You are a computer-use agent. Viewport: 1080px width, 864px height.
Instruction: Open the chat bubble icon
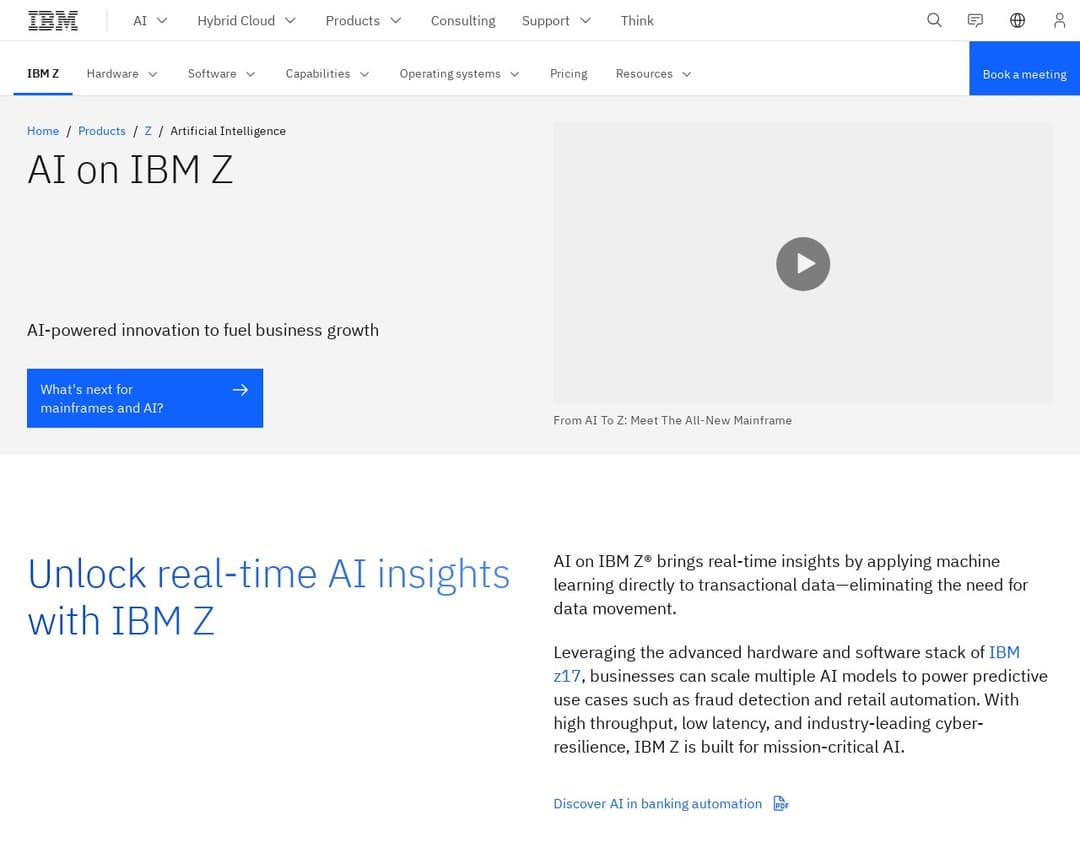[x=975, y=21]
